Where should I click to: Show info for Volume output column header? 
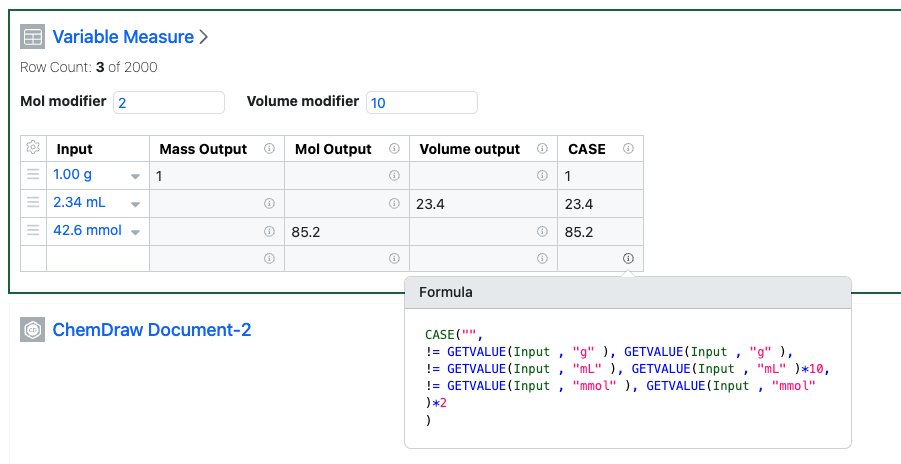point(542,149)
